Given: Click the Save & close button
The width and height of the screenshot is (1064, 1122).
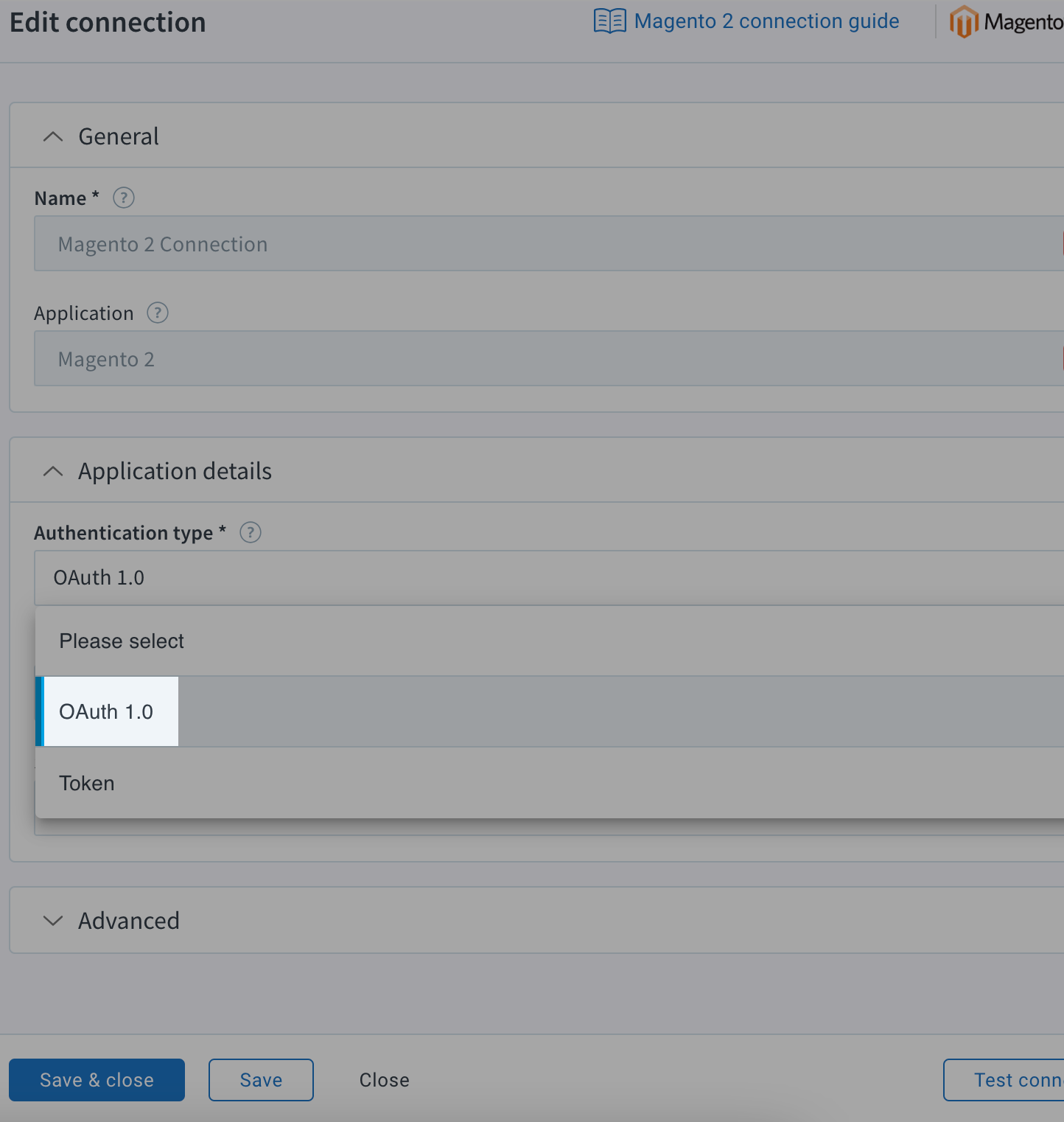Looking at the screenshot, I should pos(97,1080).
